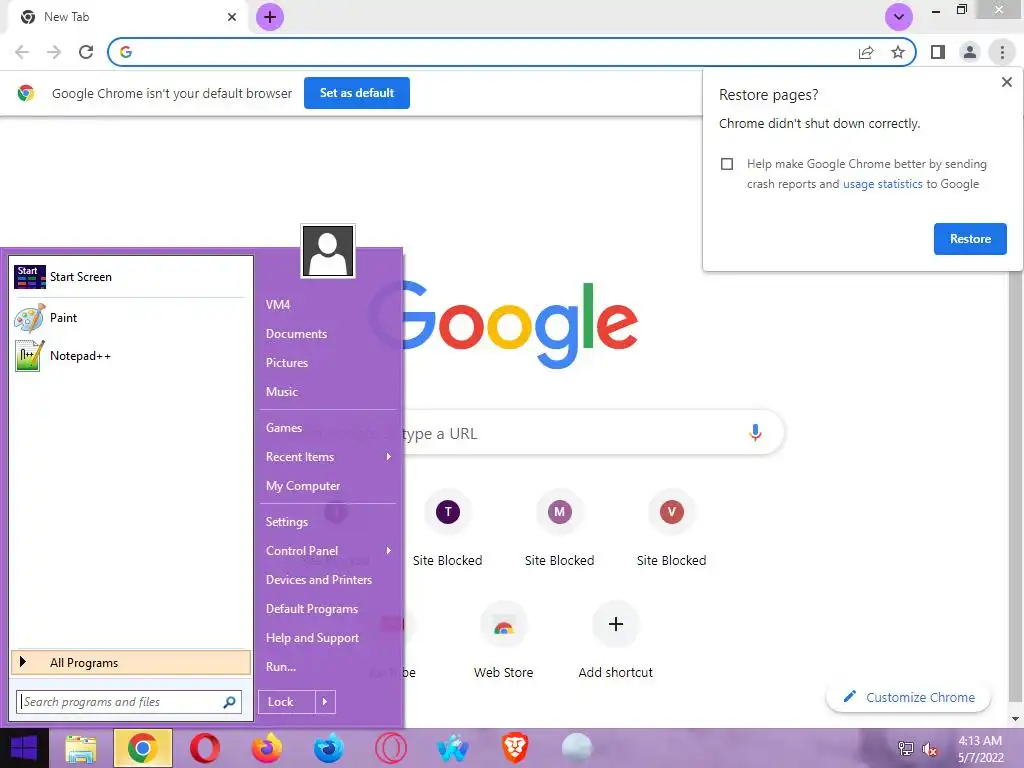1024x768 pixels.
Task: Click the voice search microphone icon
Action: pyautogui.click(x=755, y=432)
